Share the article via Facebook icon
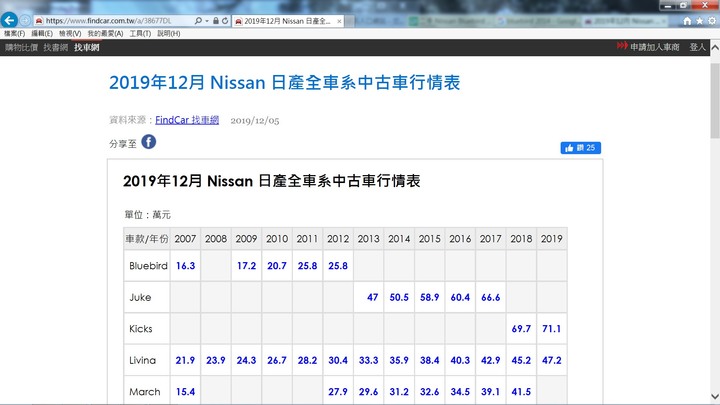 tap(148, 142)
